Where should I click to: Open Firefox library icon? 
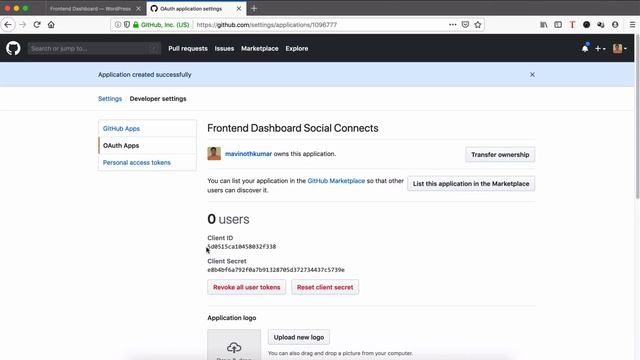point(544,24)
